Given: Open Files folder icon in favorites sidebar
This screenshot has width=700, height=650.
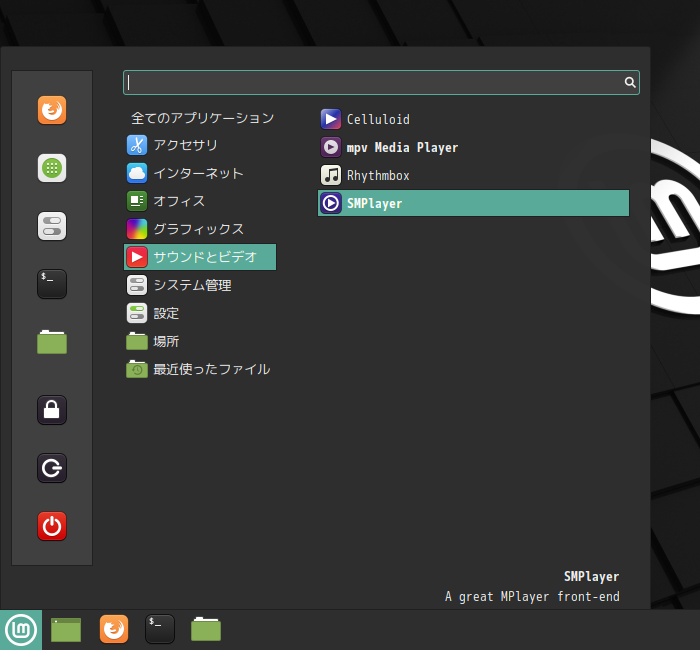Looking at the screenshot, I should click(52, 342).
